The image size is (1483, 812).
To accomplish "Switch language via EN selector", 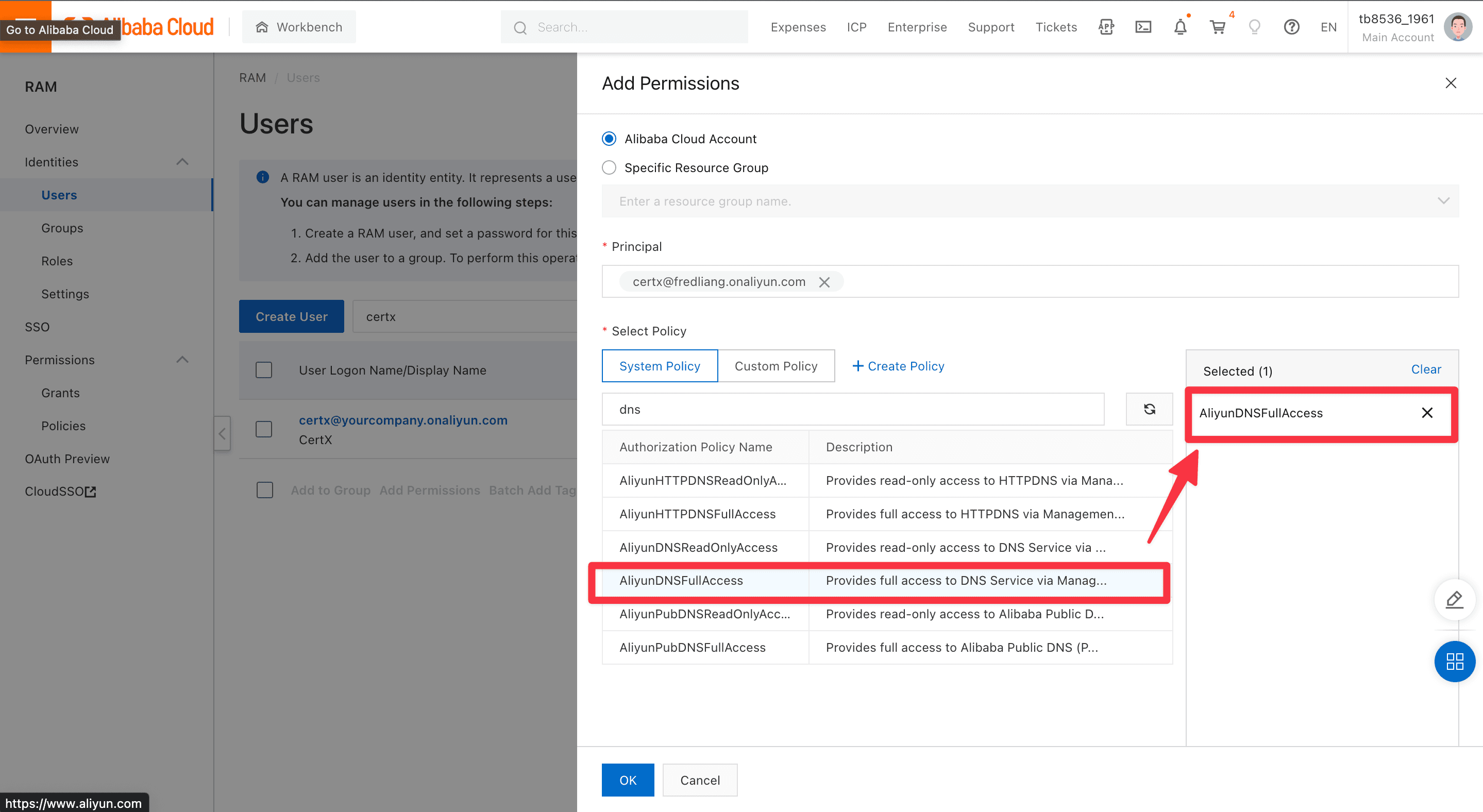I will 1328,27.
